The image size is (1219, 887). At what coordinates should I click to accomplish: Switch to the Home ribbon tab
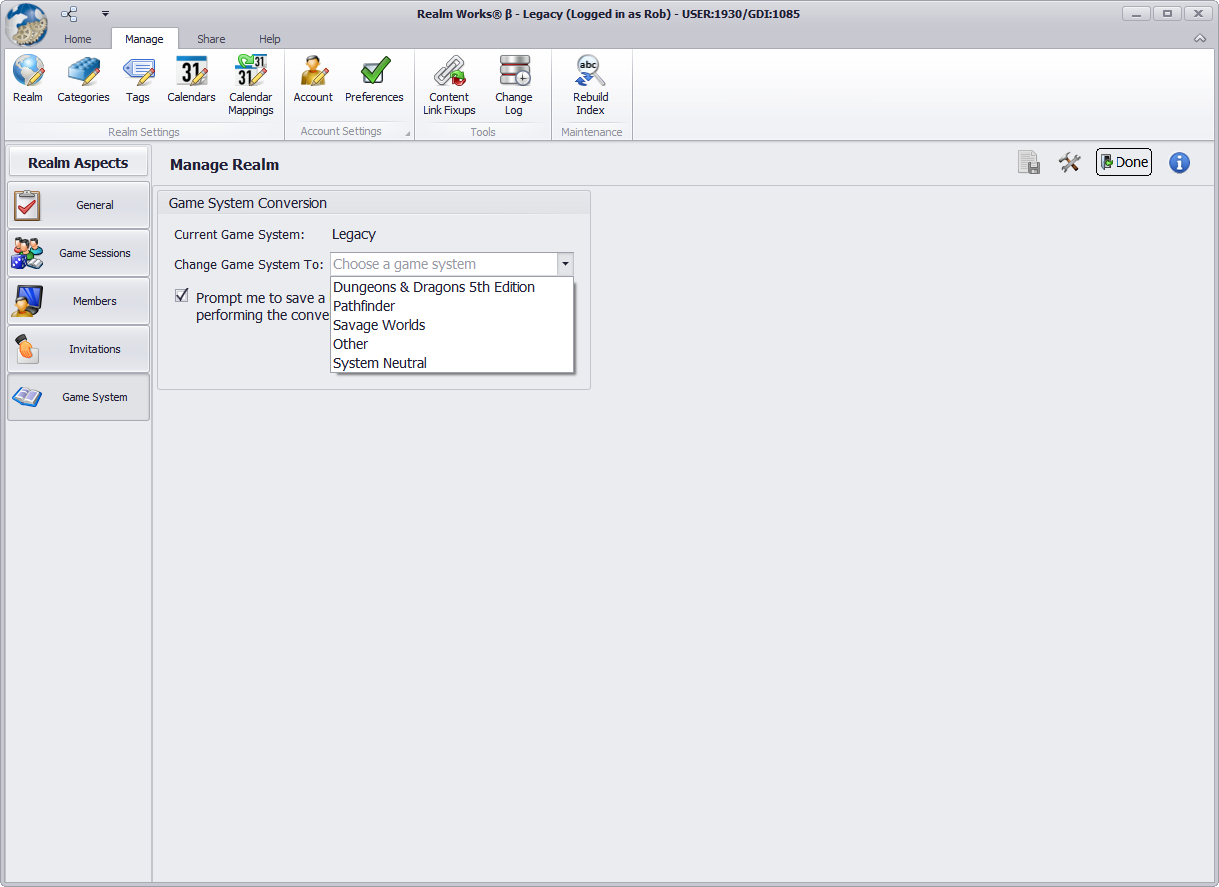78,39
